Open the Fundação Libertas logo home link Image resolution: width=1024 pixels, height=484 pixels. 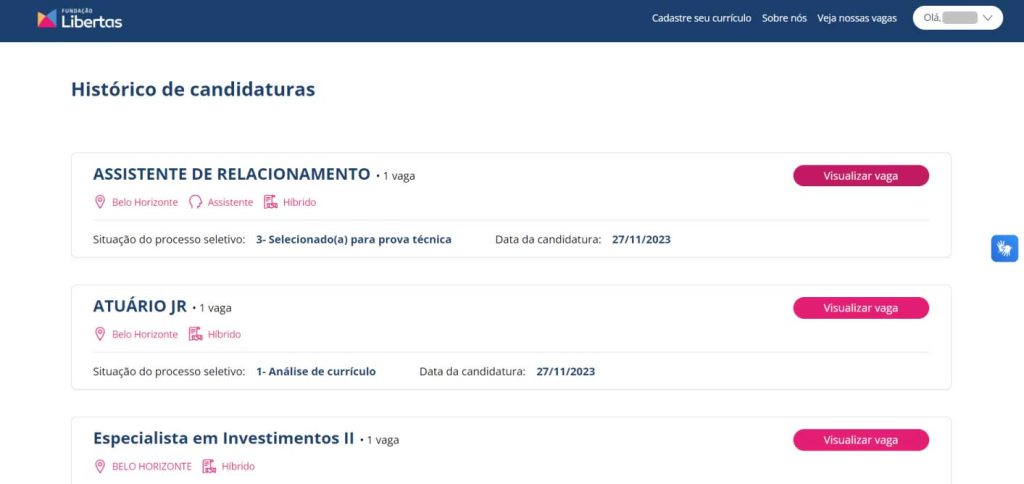80,19
